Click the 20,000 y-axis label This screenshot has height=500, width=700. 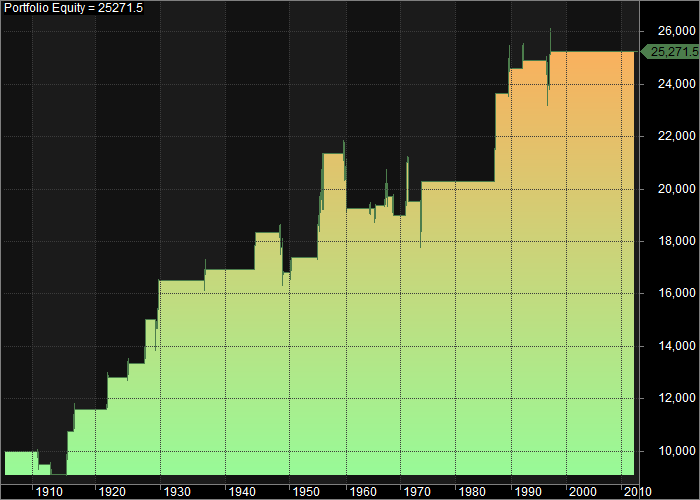[677, 189]
